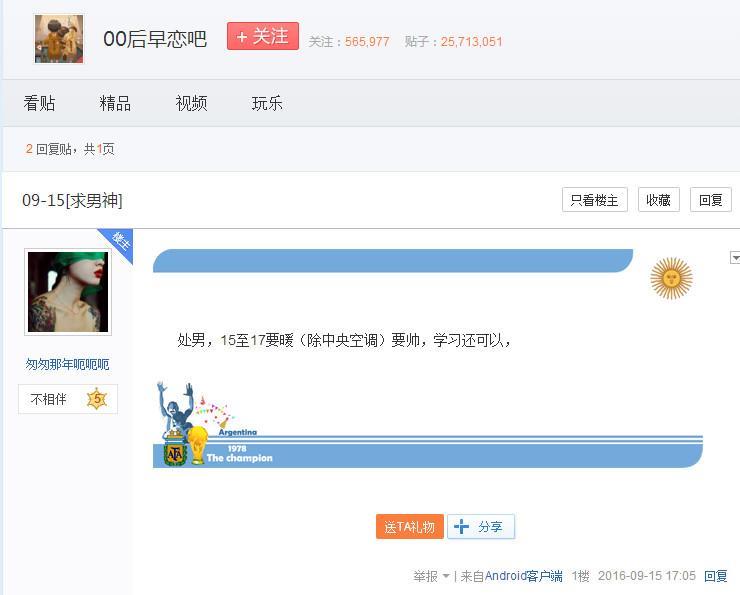This screenshot has width=740, height=595.
Task: Go to the 视频 tab
Action: click(191, 103)
